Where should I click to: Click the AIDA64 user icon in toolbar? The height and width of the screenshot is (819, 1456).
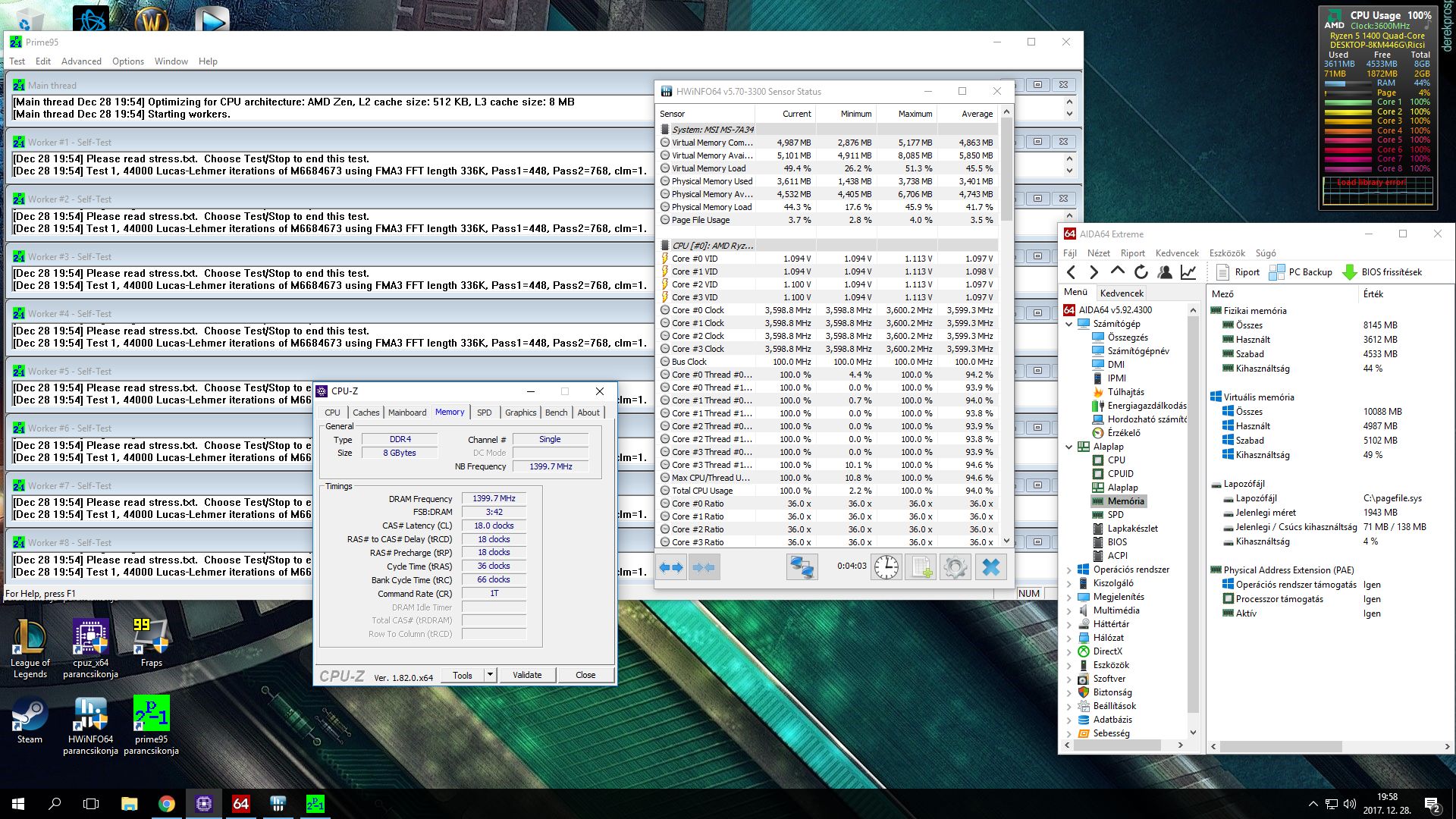pos(1165,272)
